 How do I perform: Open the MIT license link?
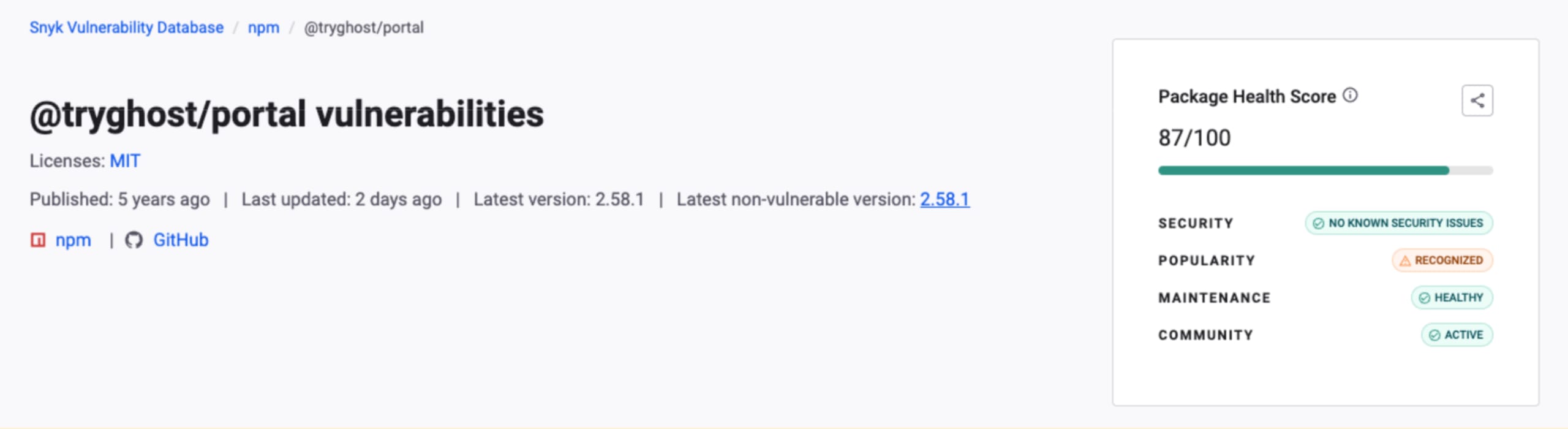(124, 161)
